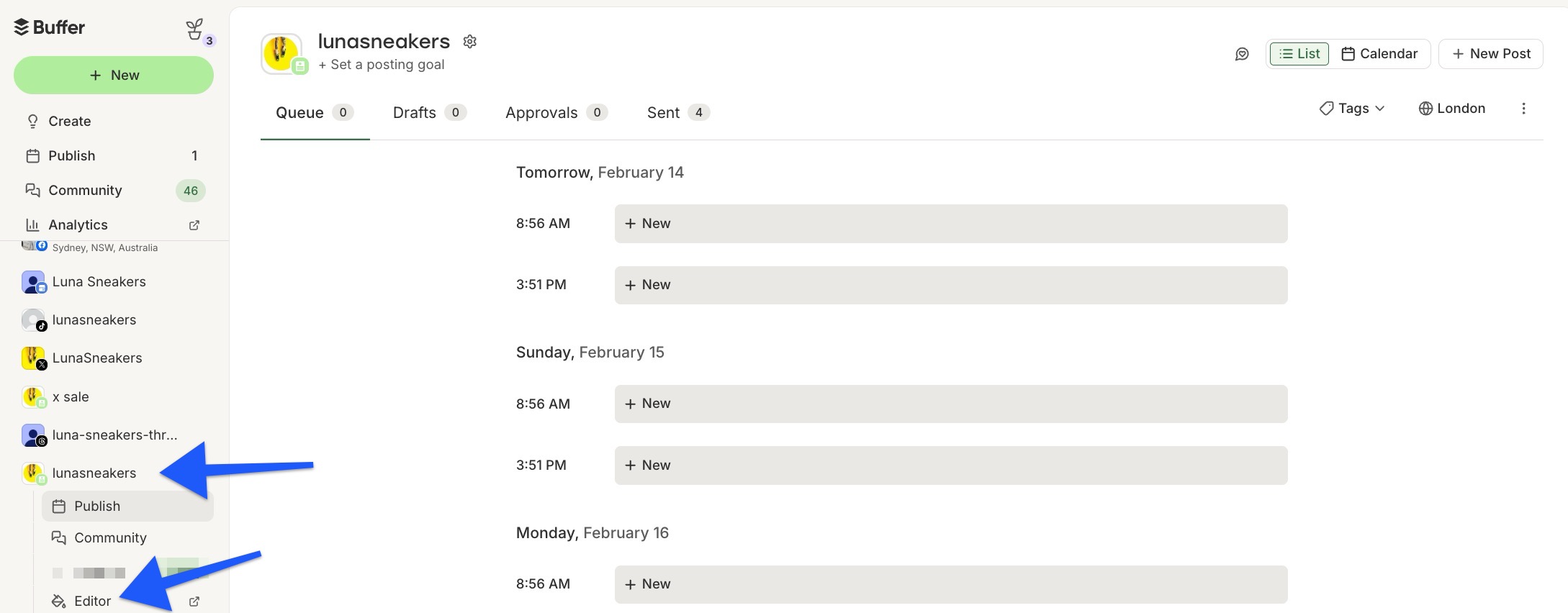Select the LunaSneakers X channel

96,358
